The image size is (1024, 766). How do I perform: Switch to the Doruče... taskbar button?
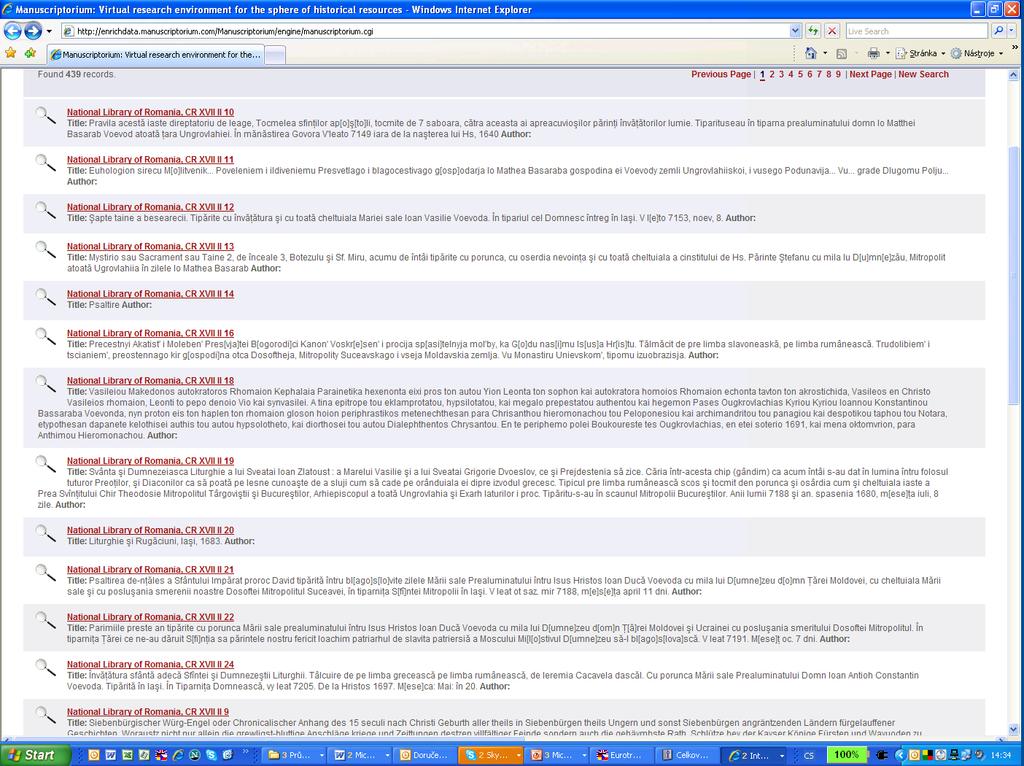(426, 755)
